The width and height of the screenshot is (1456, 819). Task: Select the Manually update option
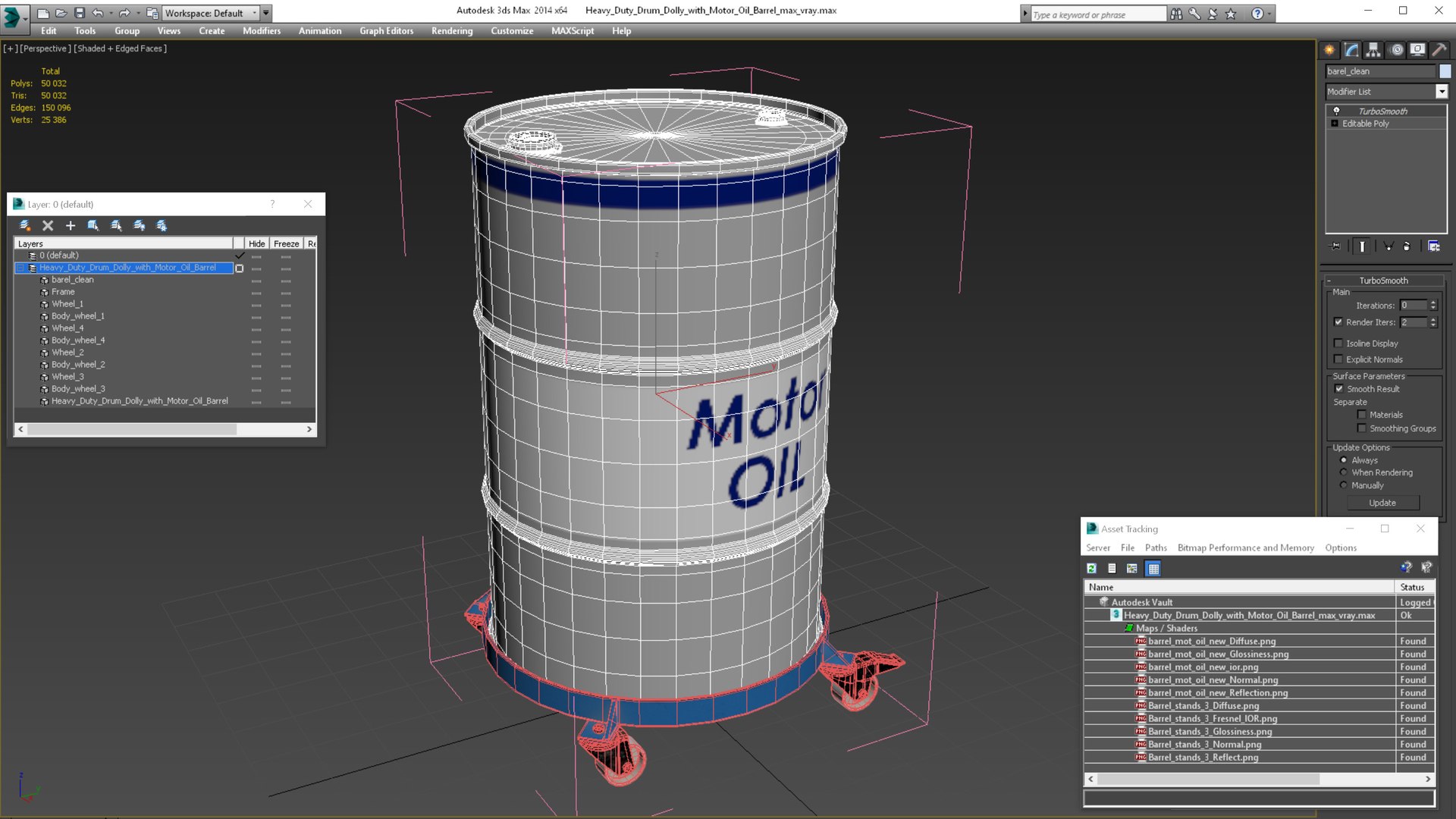(x=1344, y=485)
